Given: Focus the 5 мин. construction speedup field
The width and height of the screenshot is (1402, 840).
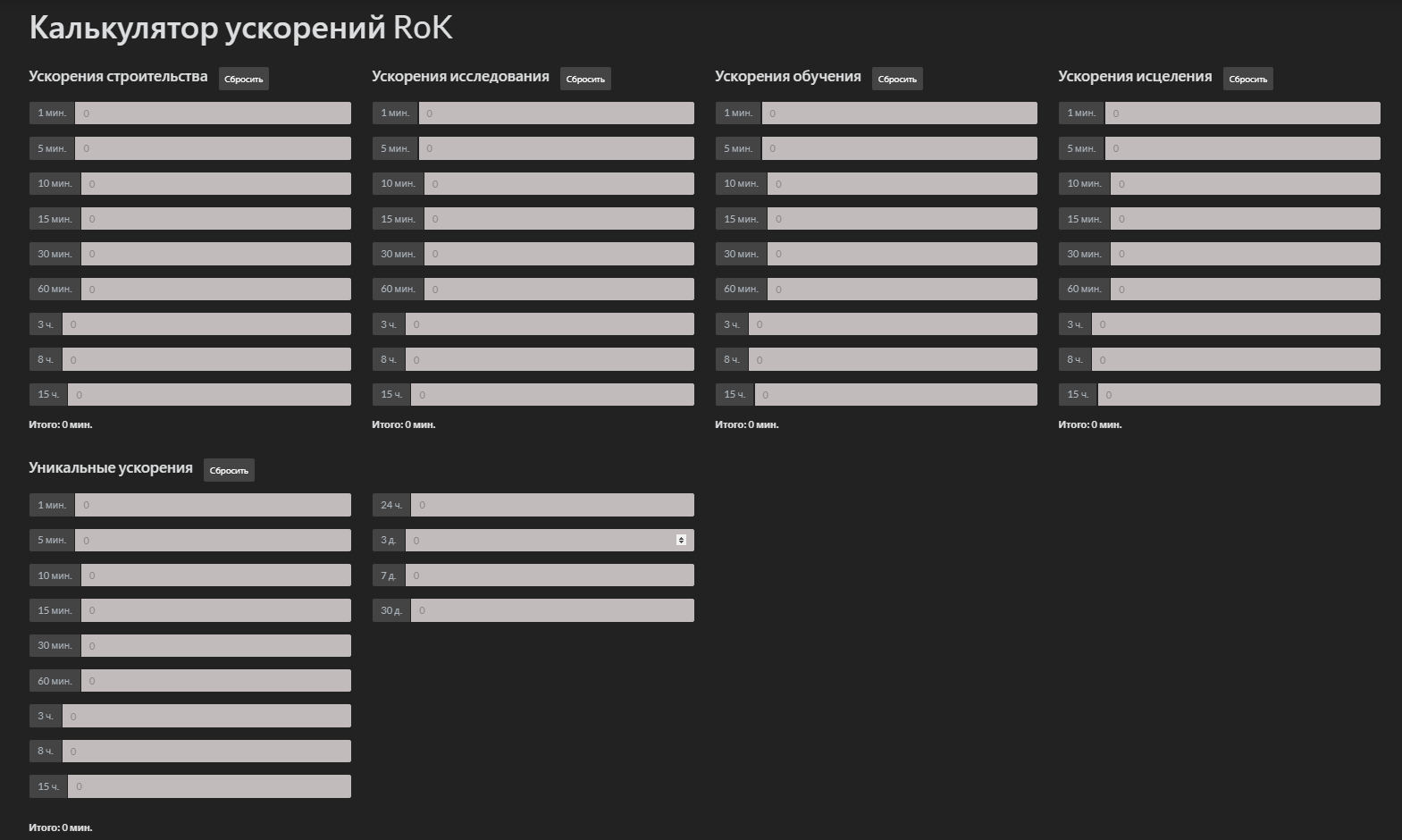Looking at the screenshot, I should 213,148.
